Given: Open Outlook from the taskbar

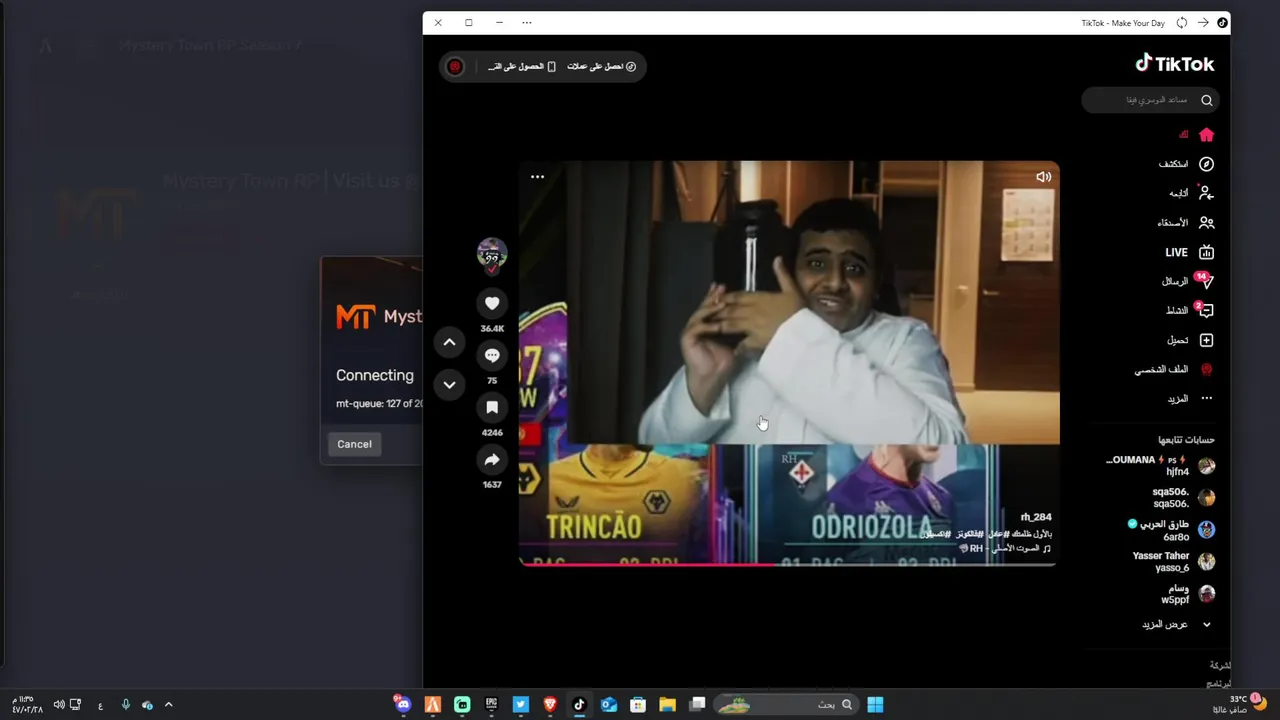Looking at the screenshot, I should click(608, 705).
